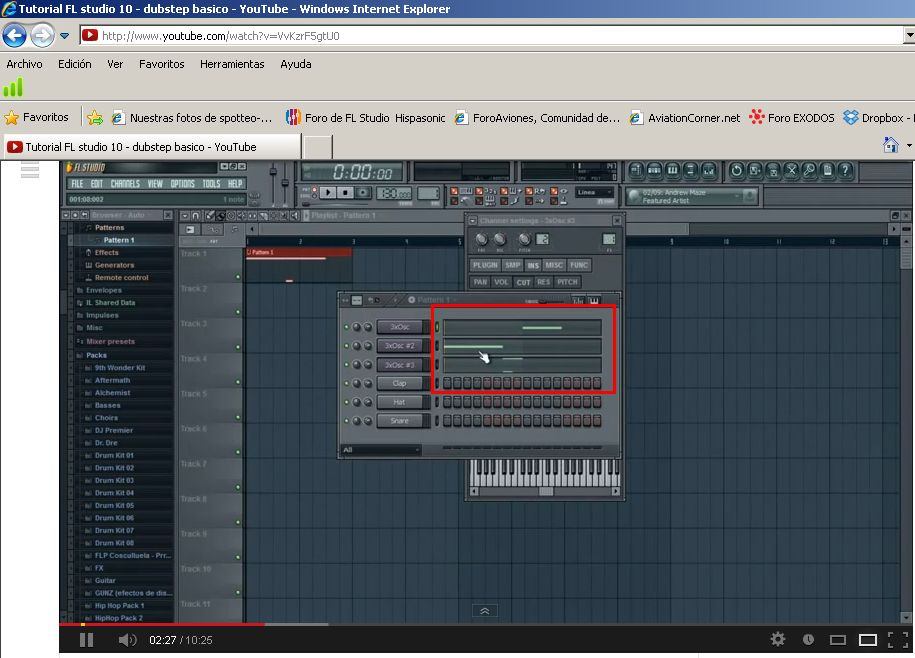
Task: Toggle the green mute LED for Clap channel
Action: tap(347, 384)
